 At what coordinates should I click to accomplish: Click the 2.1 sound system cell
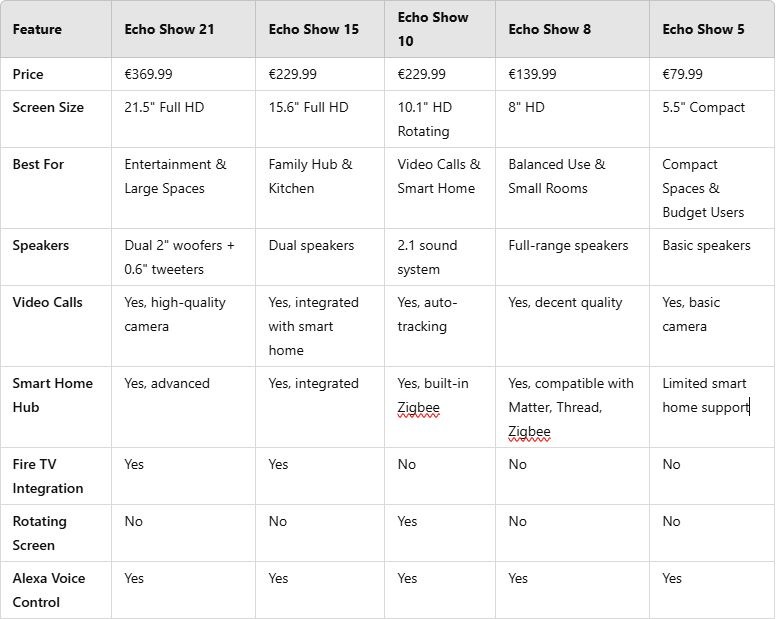(427, 257)
